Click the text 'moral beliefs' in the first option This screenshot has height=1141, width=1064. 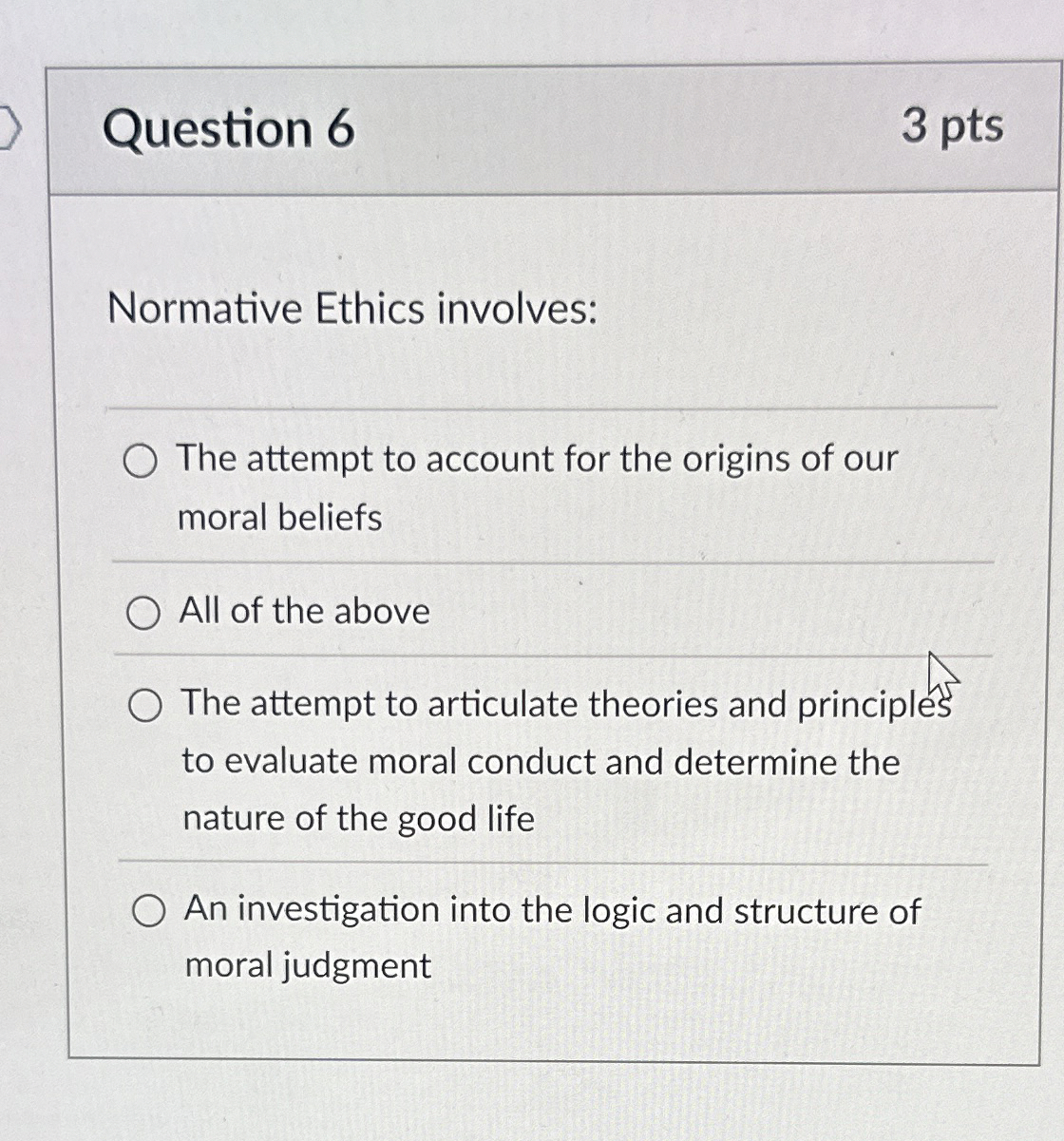pos(278,518)
